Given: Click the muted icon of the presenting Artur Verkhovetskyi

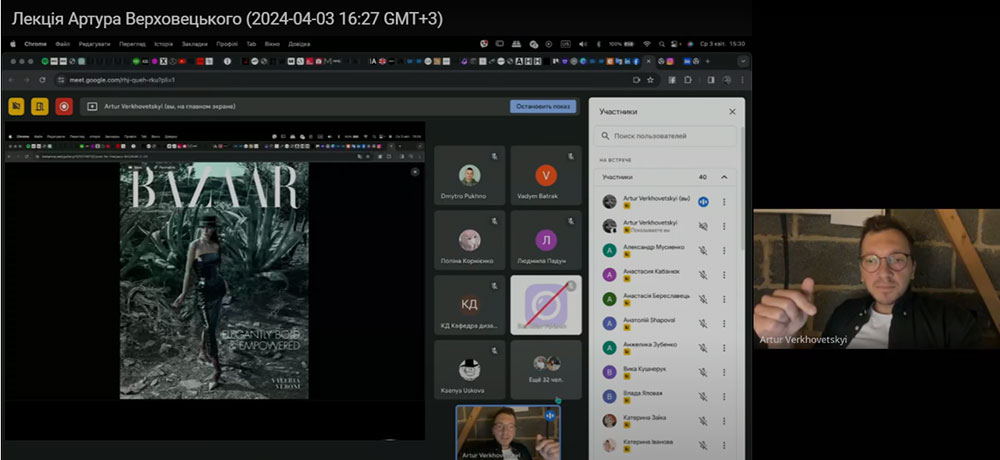Looking at the screenshot, I should (703, 226).
